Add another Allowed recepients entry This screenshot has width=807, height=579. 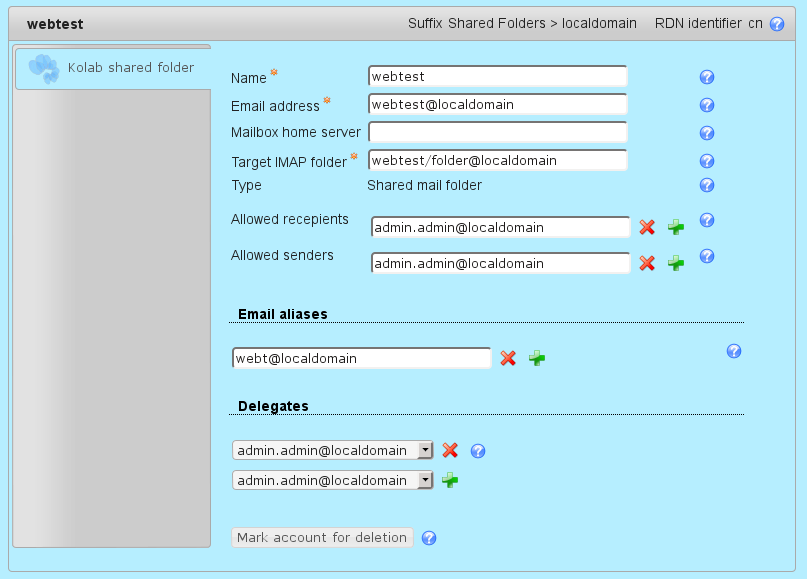[676, 228]
